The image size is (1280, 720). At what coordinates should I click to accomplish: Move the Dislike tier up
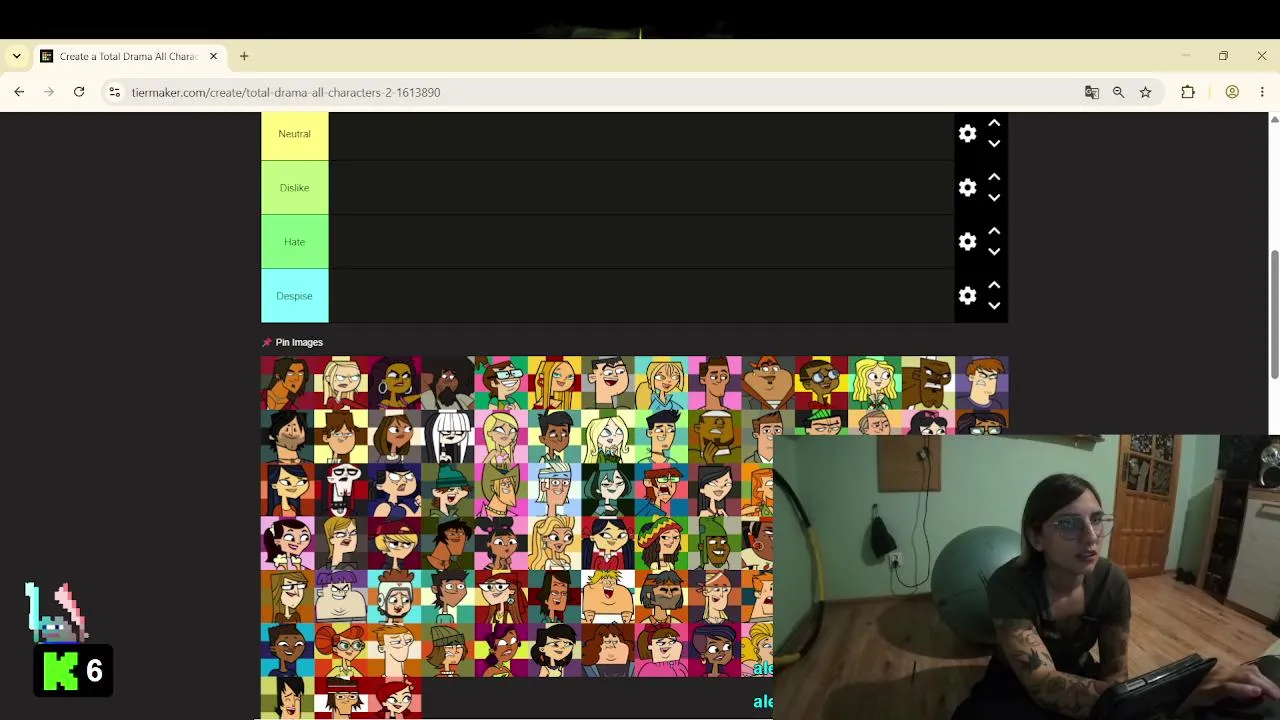[994, 177]
